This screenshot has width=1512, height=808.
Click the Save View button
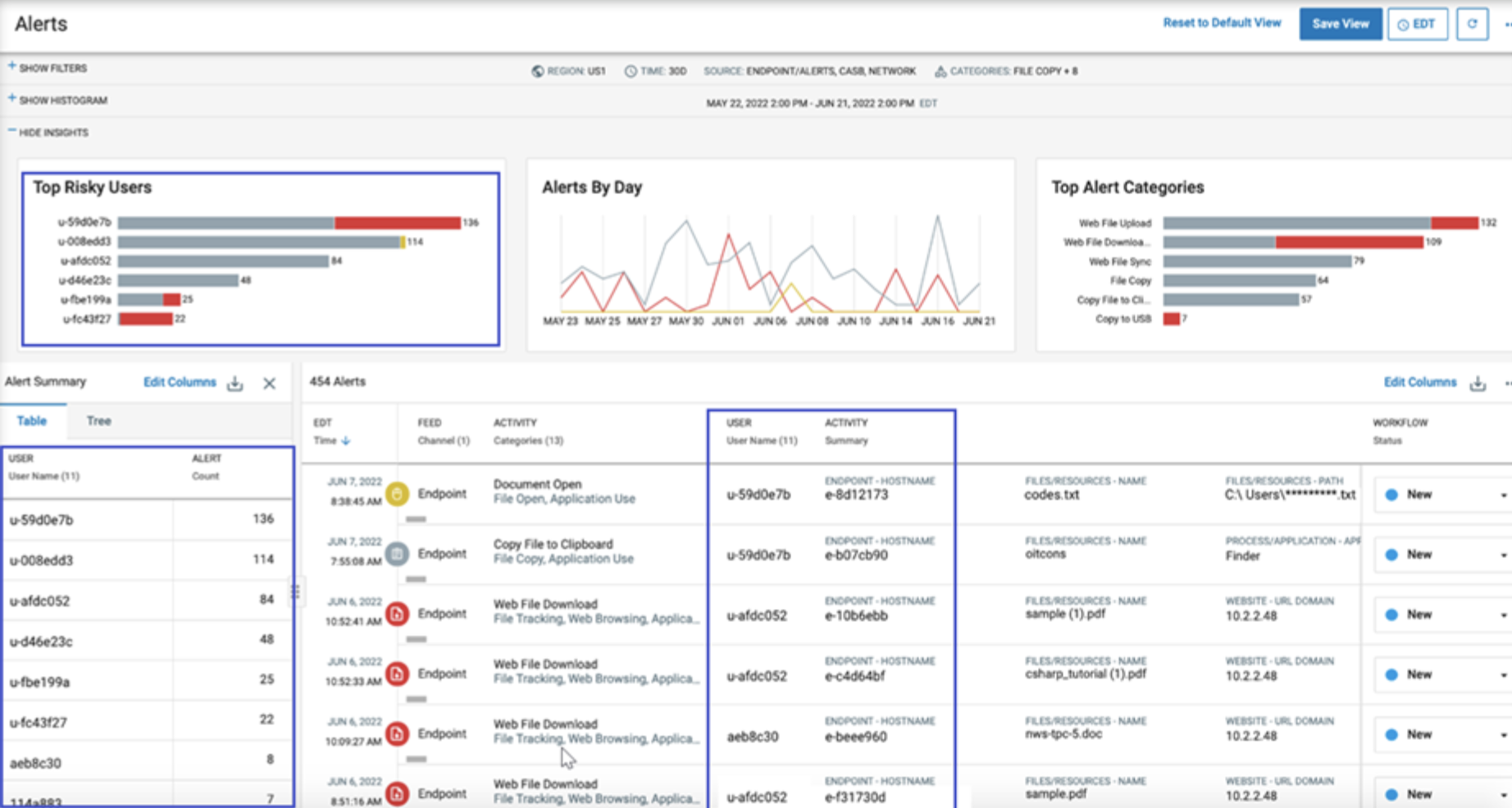pos(1340,24)
